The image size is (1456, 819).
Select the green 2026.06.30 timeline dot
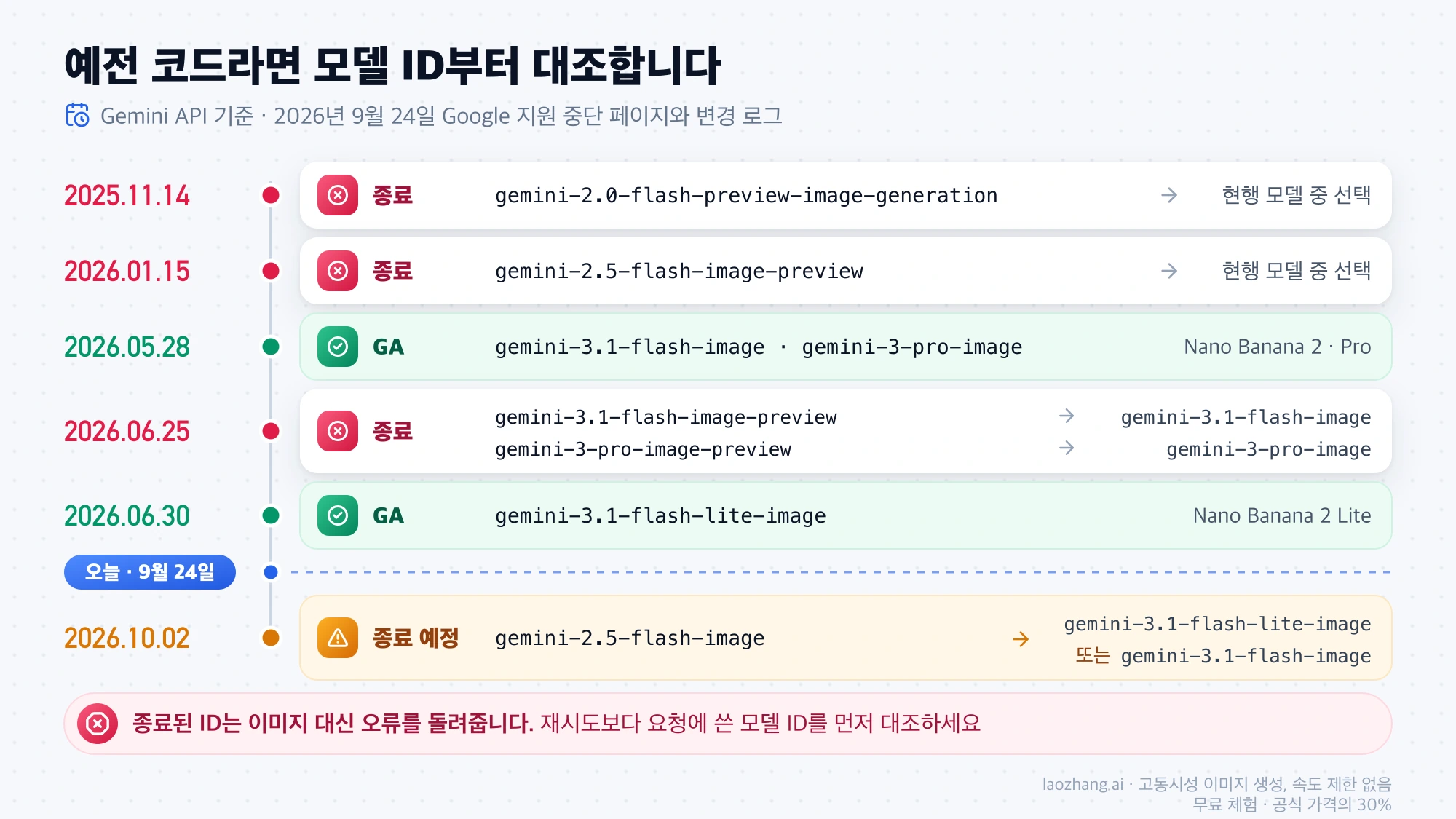pos(271,515)
